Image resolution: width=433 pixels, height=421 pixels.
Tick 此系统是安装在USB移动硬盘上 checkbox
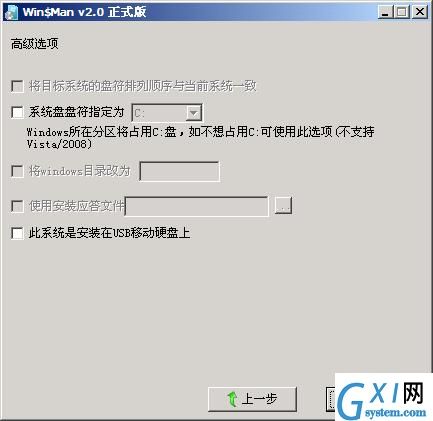point(17,233)
